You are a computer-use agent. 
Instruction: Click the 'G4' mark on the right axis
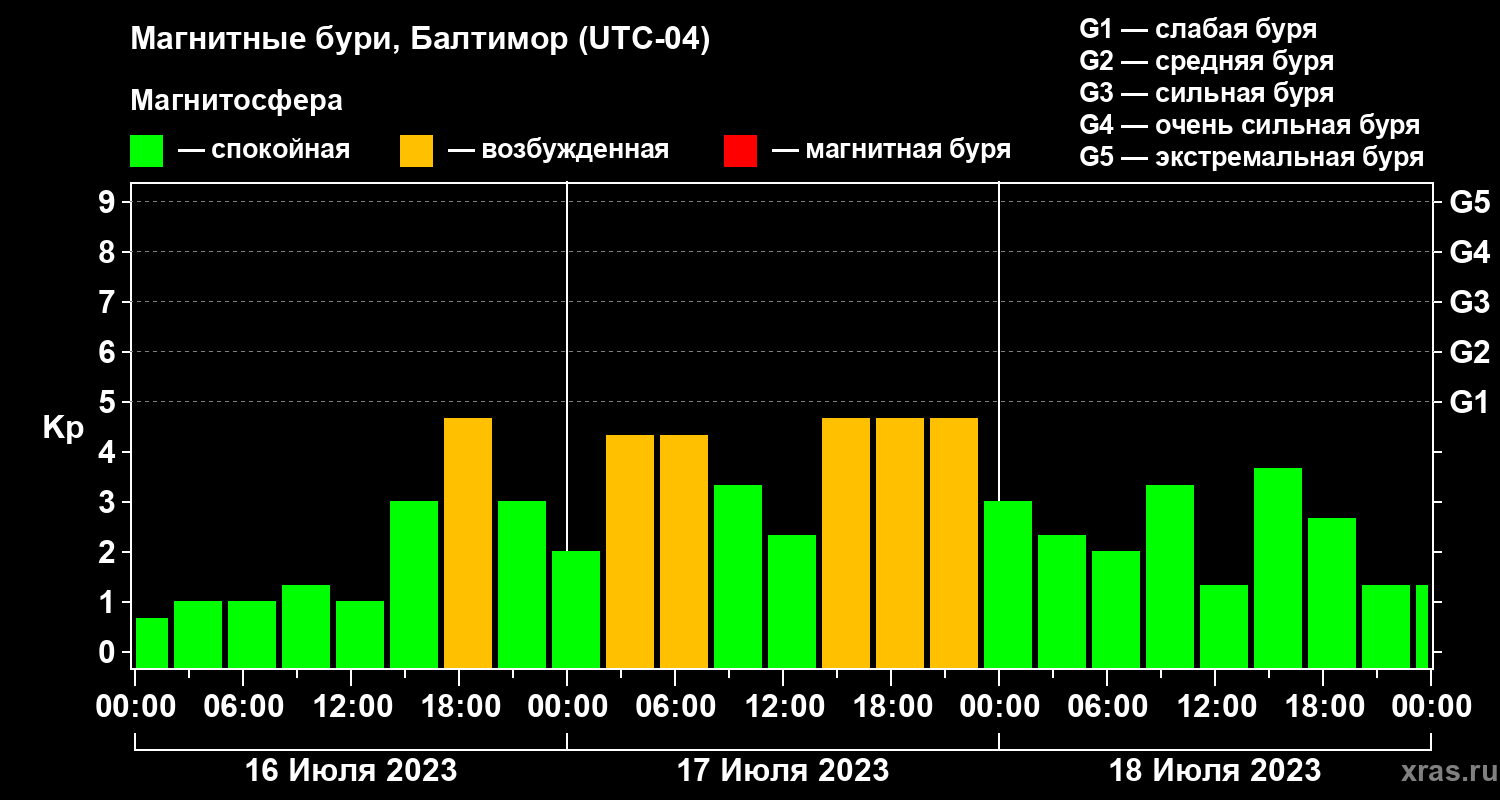tap(1469, 253)
